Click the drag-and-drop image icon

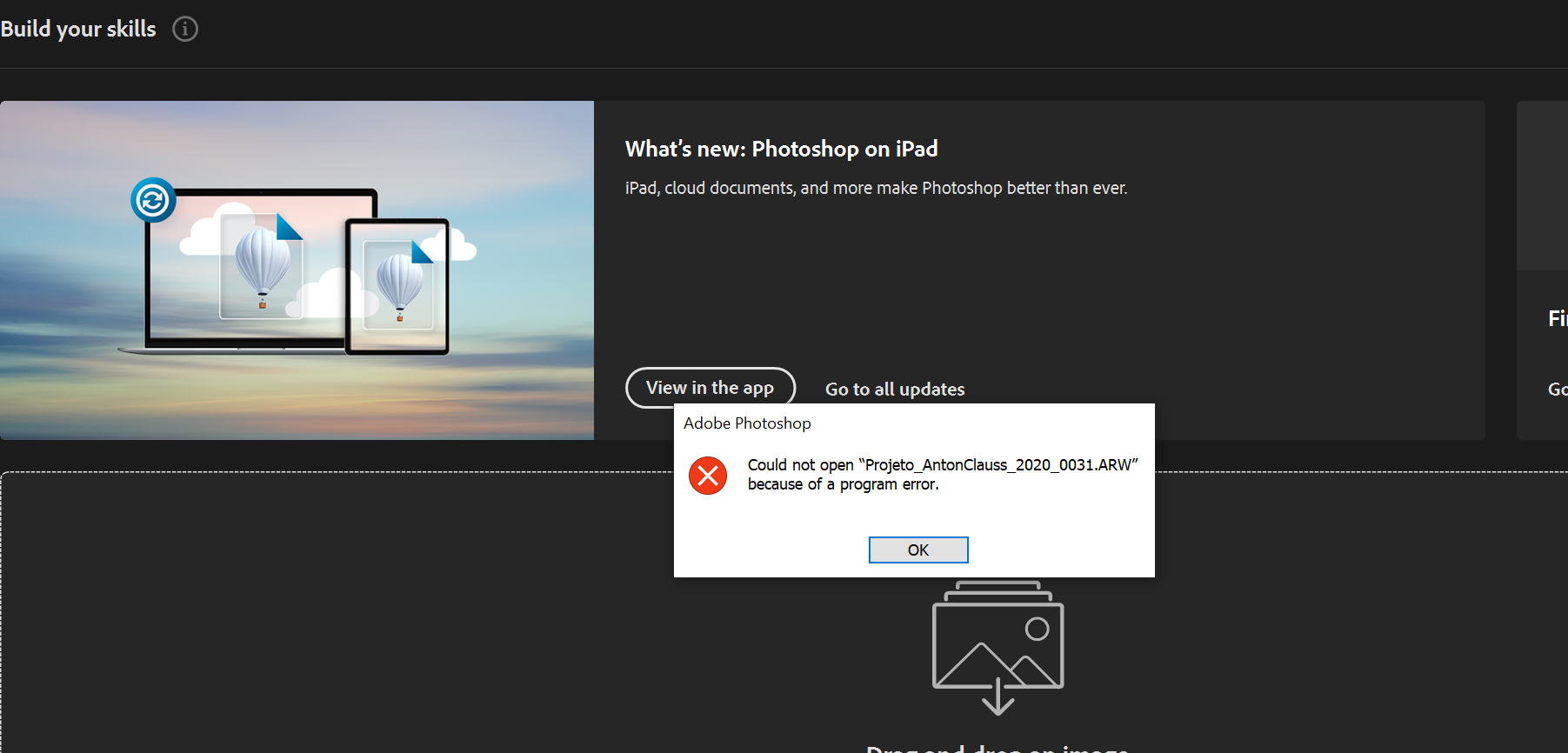(x=998, y=648)
